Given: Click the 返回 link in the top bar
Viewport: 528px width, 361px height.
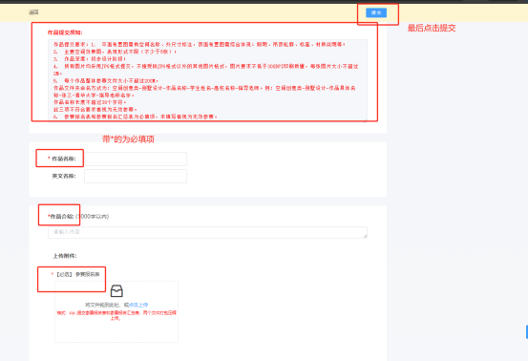Looking at the screenshot, I should (x=34, y=12).
